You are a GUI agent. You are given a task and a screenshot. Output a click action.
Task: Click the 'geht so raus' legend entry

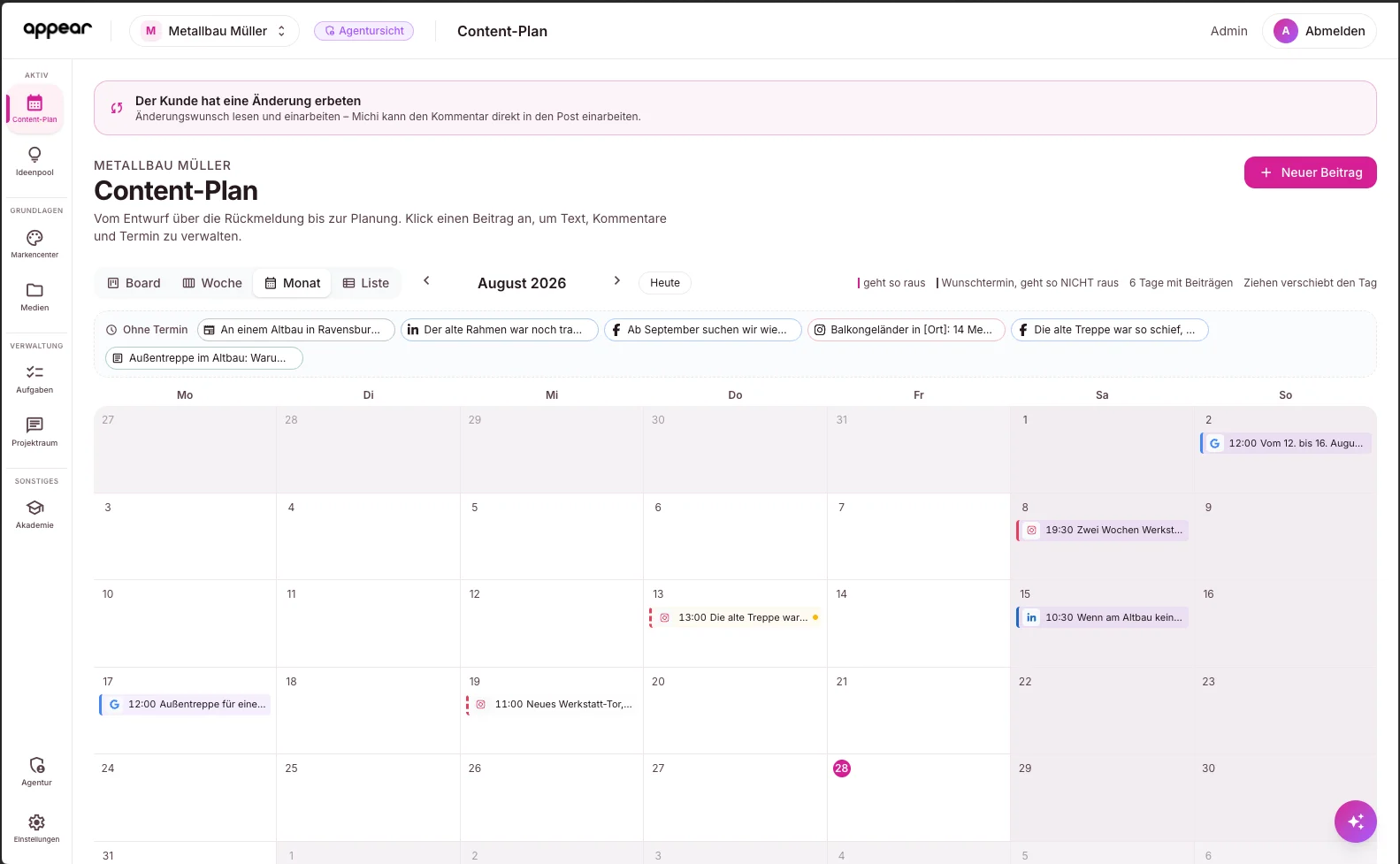pos(891,283)
